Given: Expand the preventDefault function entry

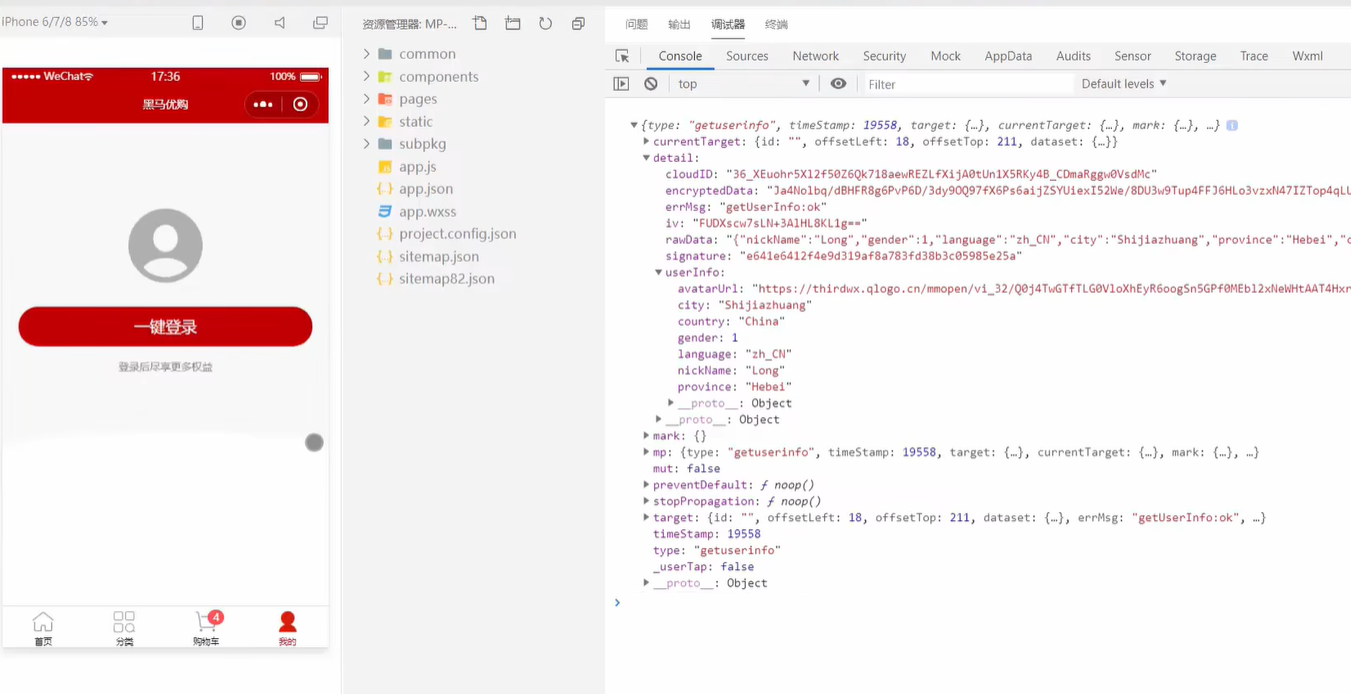Looking at the screenshot, I should click(x=646, y=485).
